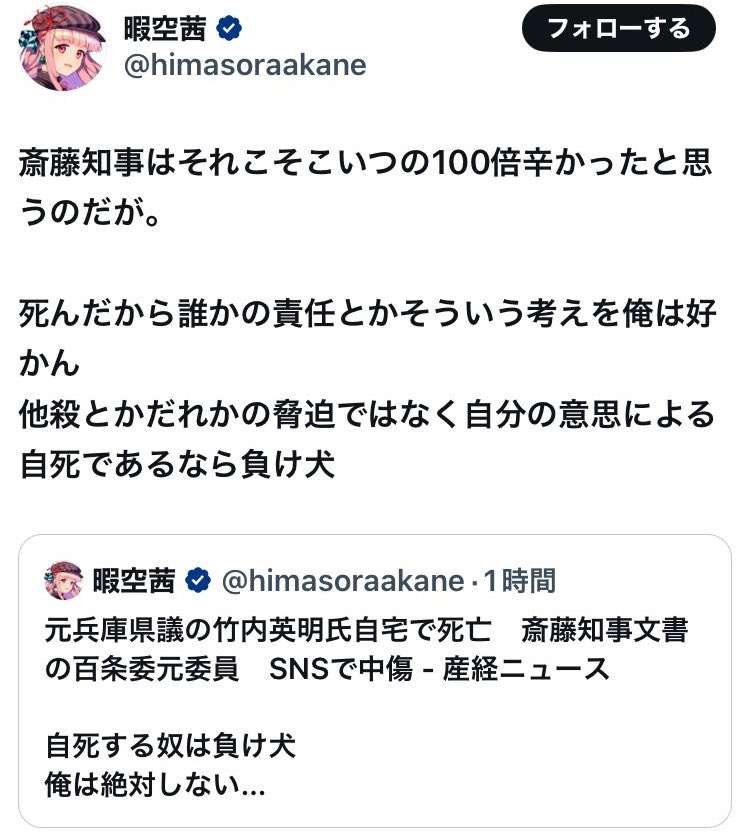
Task: Click the main post paragraph beginning 斎藤知事はそれこそ
Action: pyautogui.click(x=365, y=187)
